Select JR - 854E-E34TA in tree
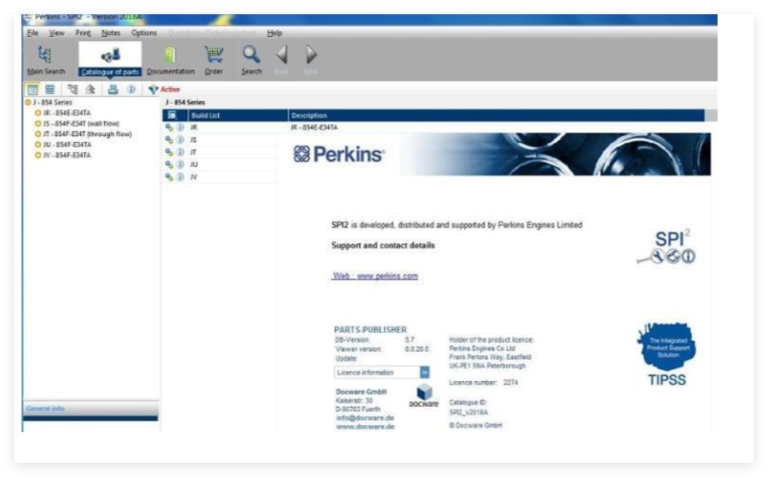 67,113
